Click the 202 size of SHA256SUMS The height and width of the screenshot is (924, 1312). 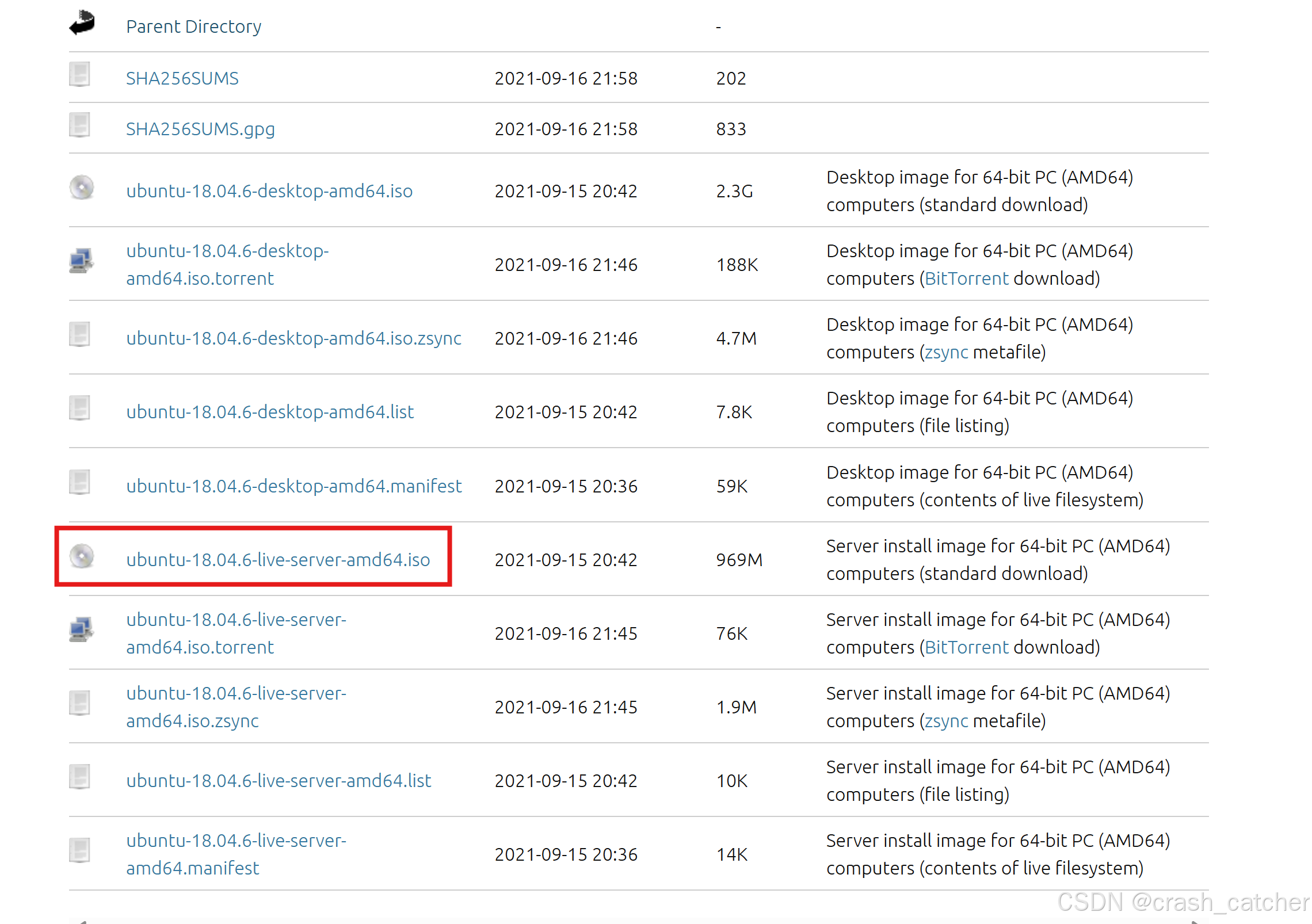[x=731, y=78]
